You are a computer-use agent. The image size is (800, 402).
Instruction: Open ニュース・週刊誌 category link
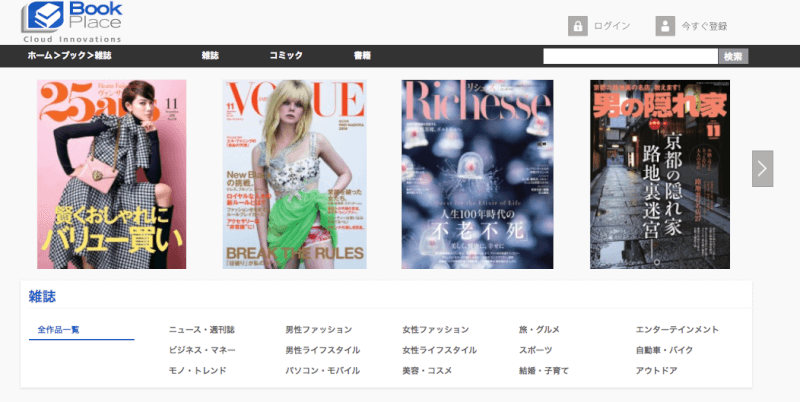point(201,329)
